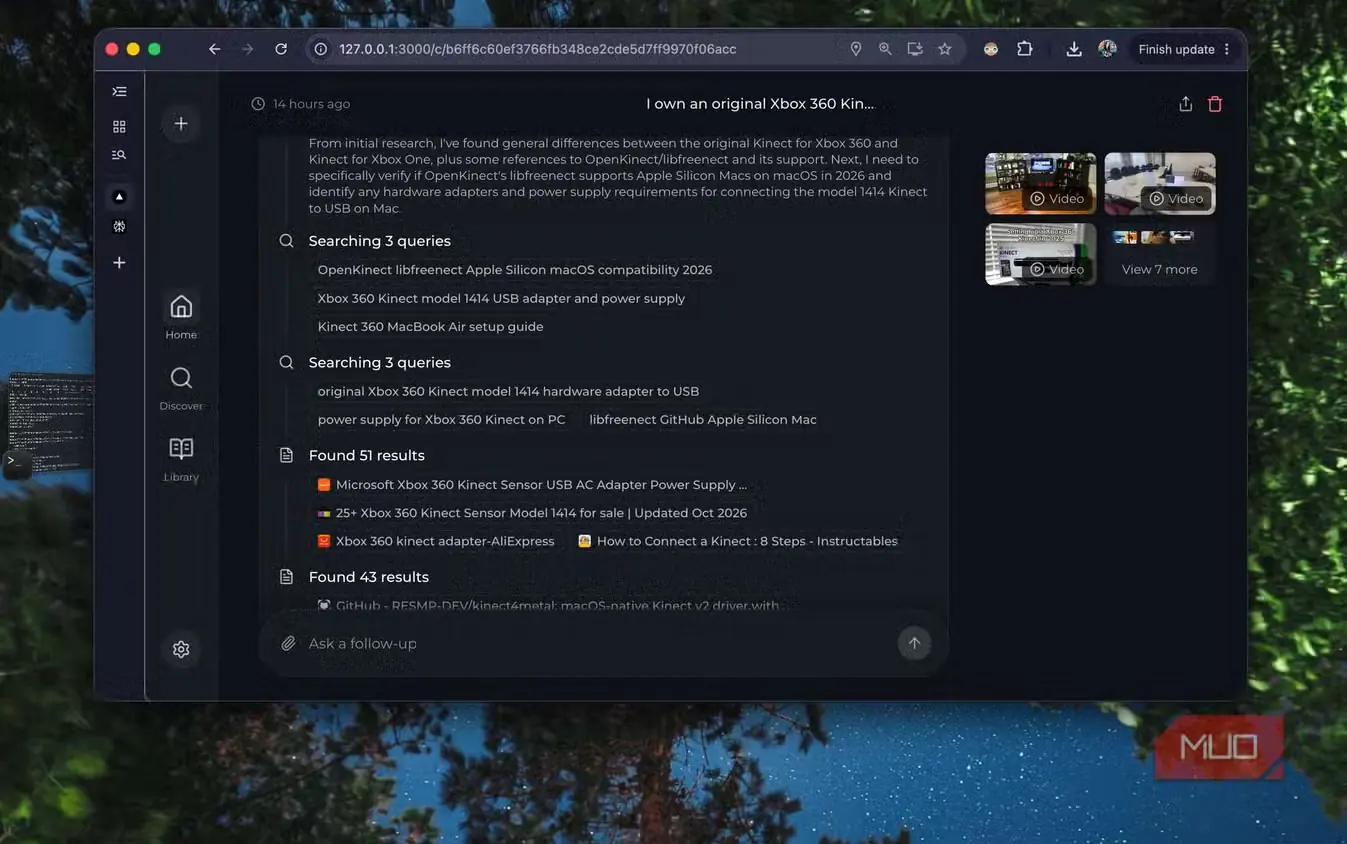Viewport: 1347px width, 844px height.
Task: Open site information icon in address bar
Action: (x=321, y=49)
